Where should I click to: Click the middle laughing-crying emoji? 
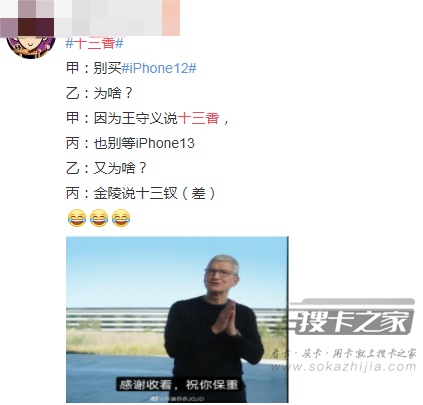pyautogui.click(x=99, y=218)
